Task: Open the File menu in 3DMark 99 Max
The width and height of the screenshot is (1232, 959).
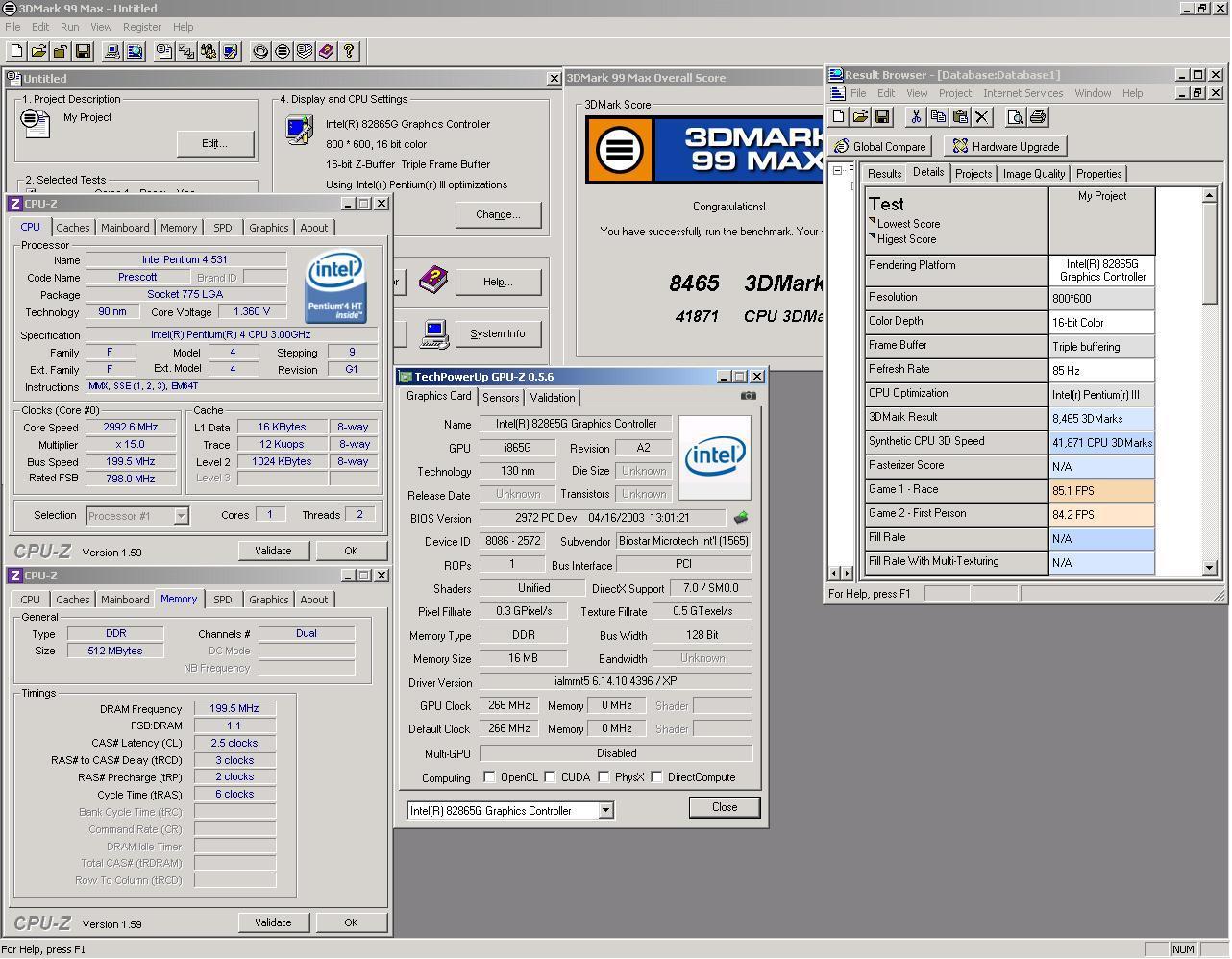Action: (12, 27)
